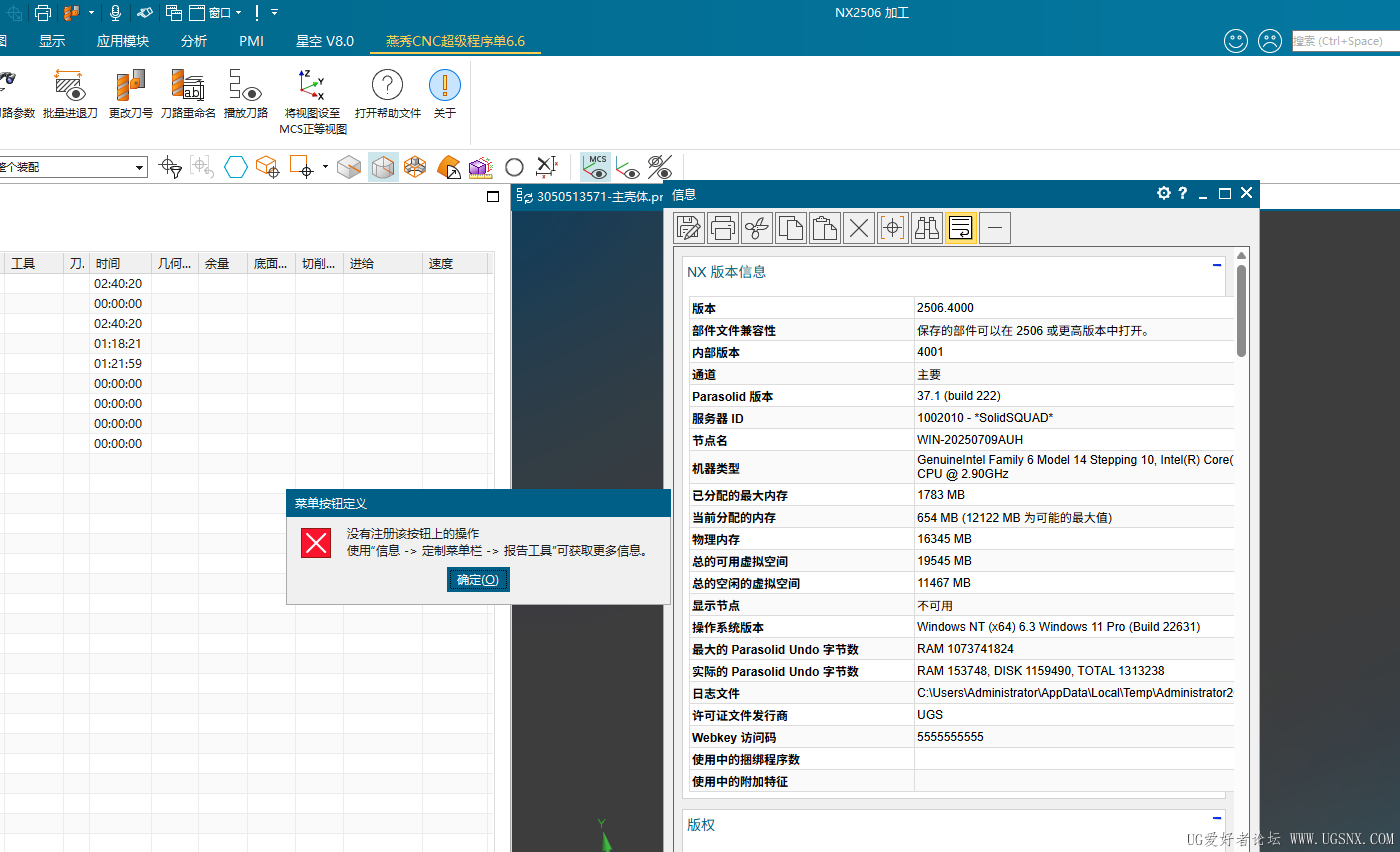
Task: Toggle the shaded gray cube display button
Action: tap(349, 167)
